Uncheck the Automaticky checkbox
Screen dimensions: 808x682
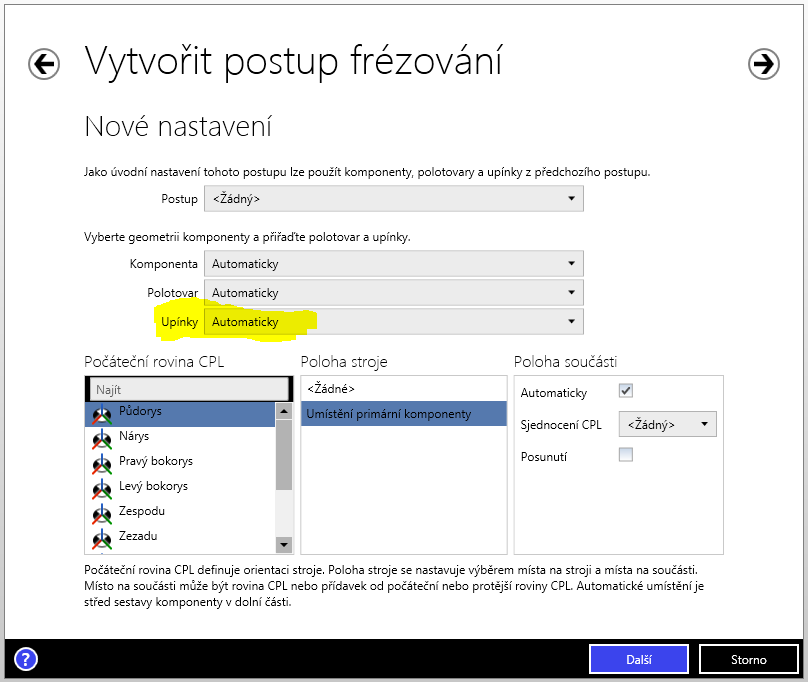pos(626,391)
